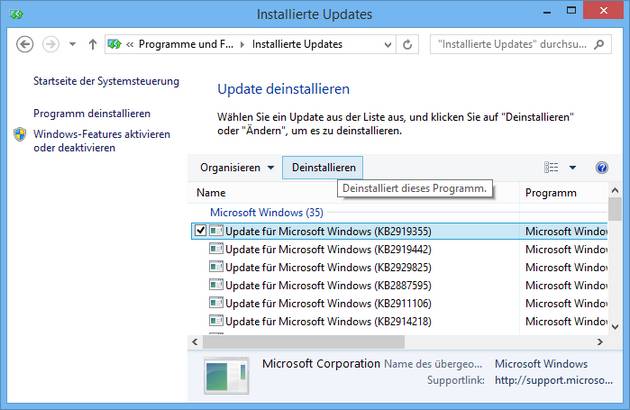Click the vertical scrollbar up arrow

pyautogui.click(x=615, y=191)
